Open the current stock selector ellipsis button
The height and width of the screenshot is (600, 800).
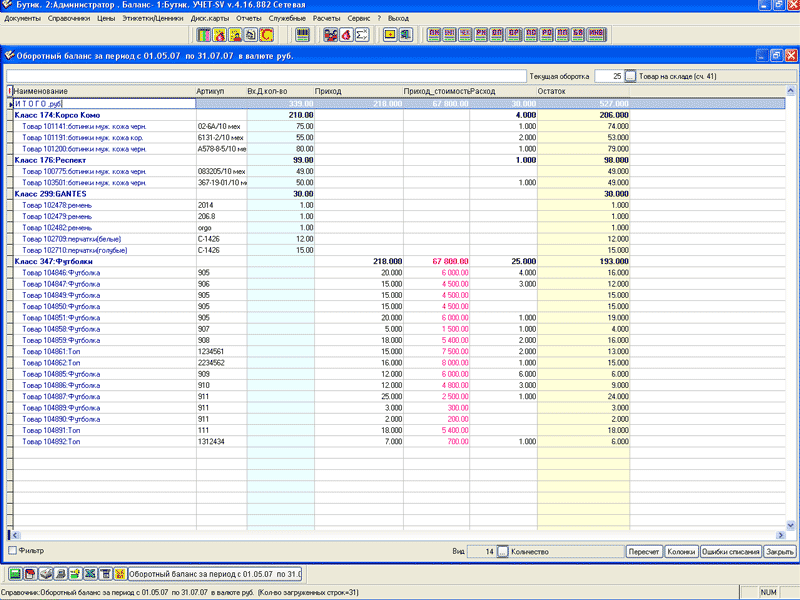click(630, 76)
